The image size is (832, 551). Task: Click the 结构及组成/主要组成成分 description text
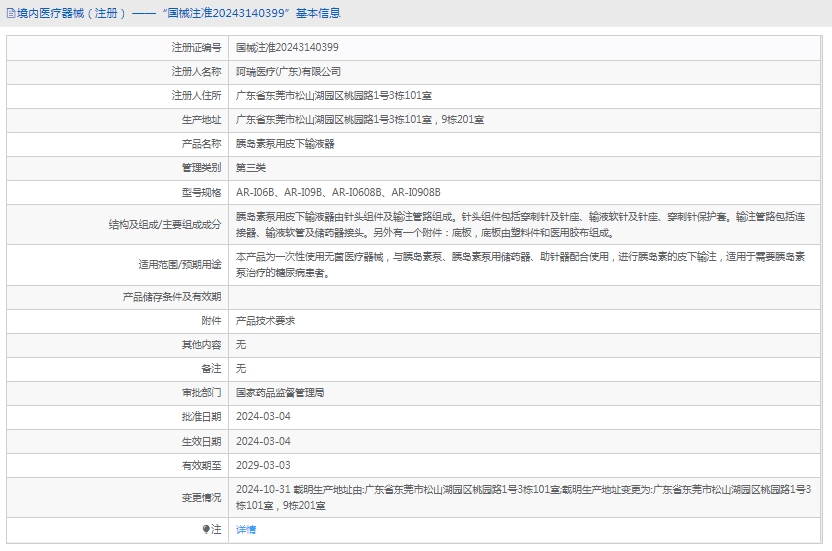tap(520, 224)
